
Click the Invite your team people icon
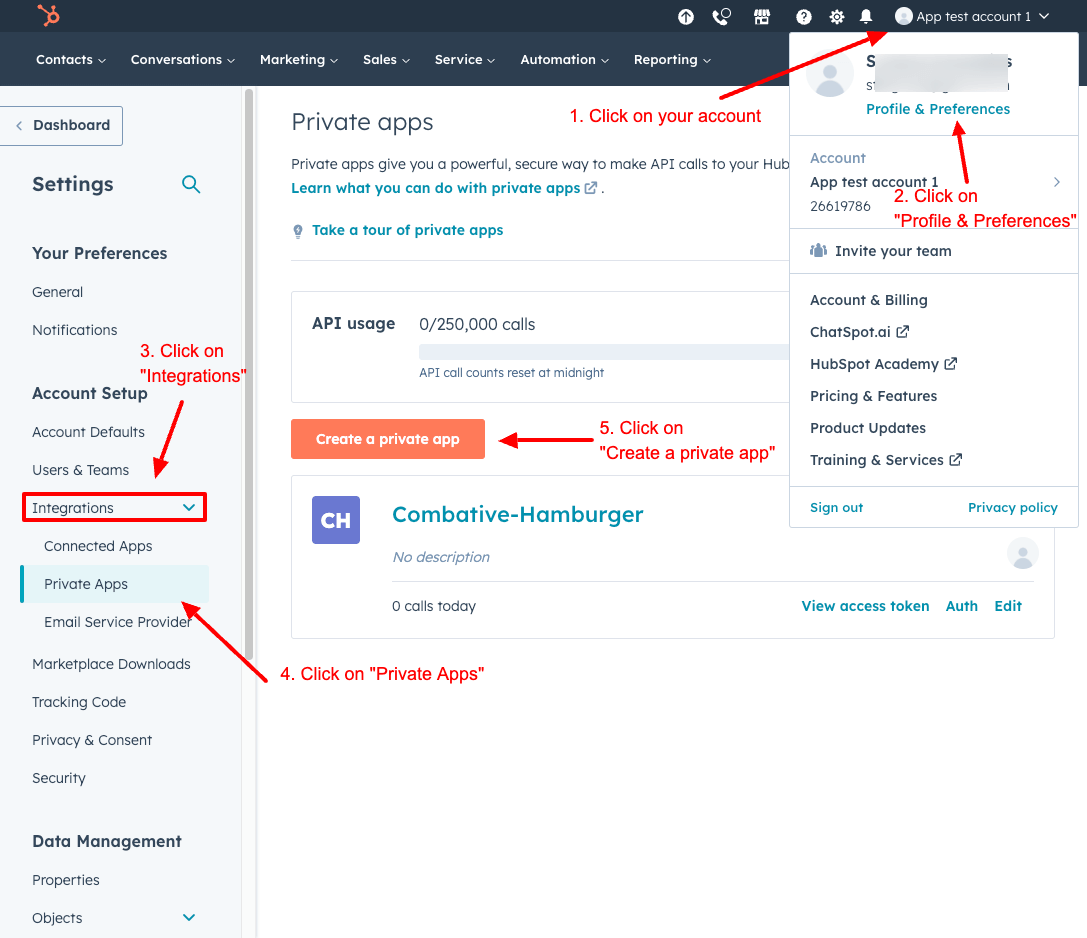click(x=819, y=251)
